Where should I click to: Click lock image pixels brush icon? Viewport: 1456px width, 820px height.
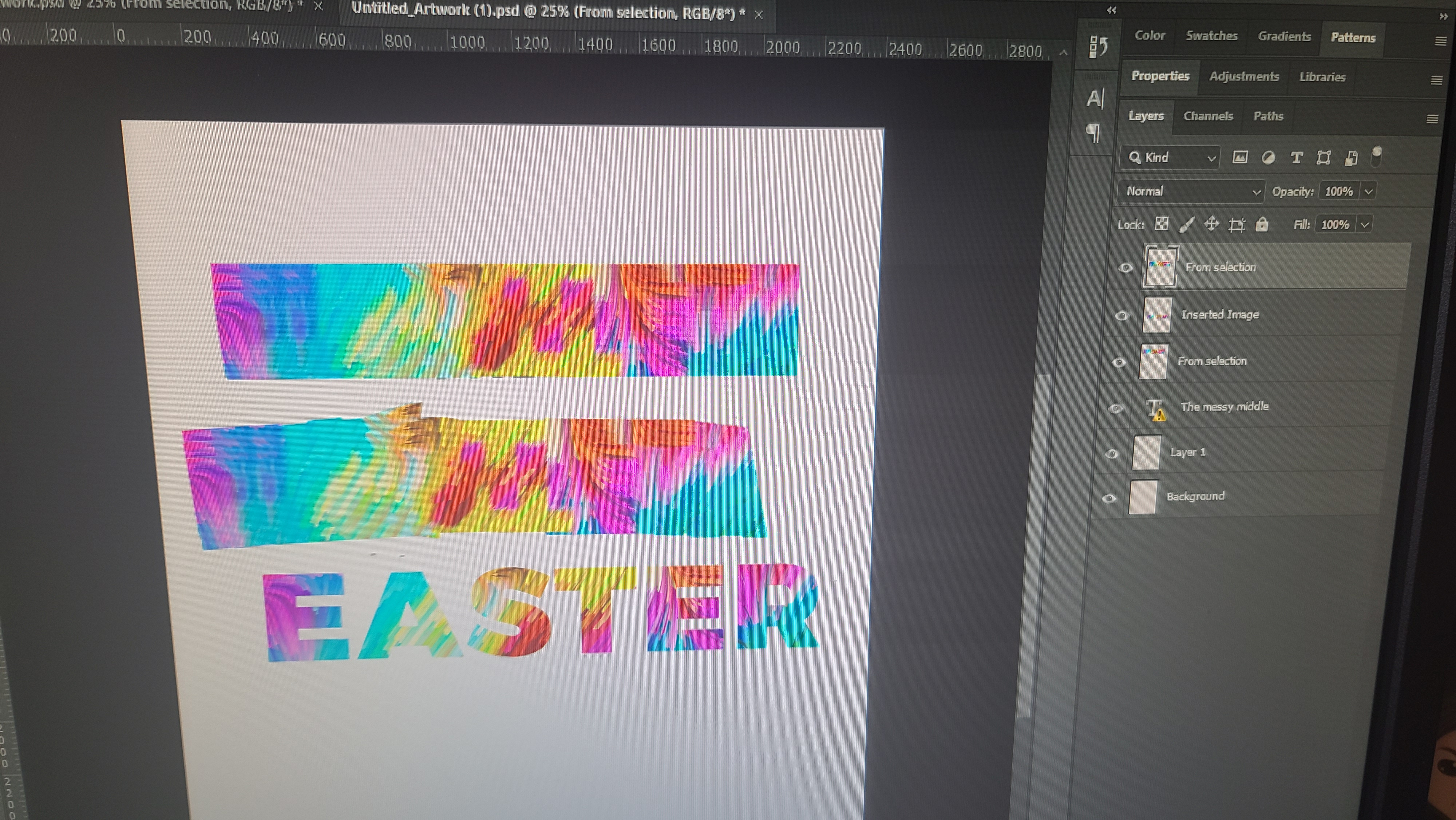[1186, 225]
